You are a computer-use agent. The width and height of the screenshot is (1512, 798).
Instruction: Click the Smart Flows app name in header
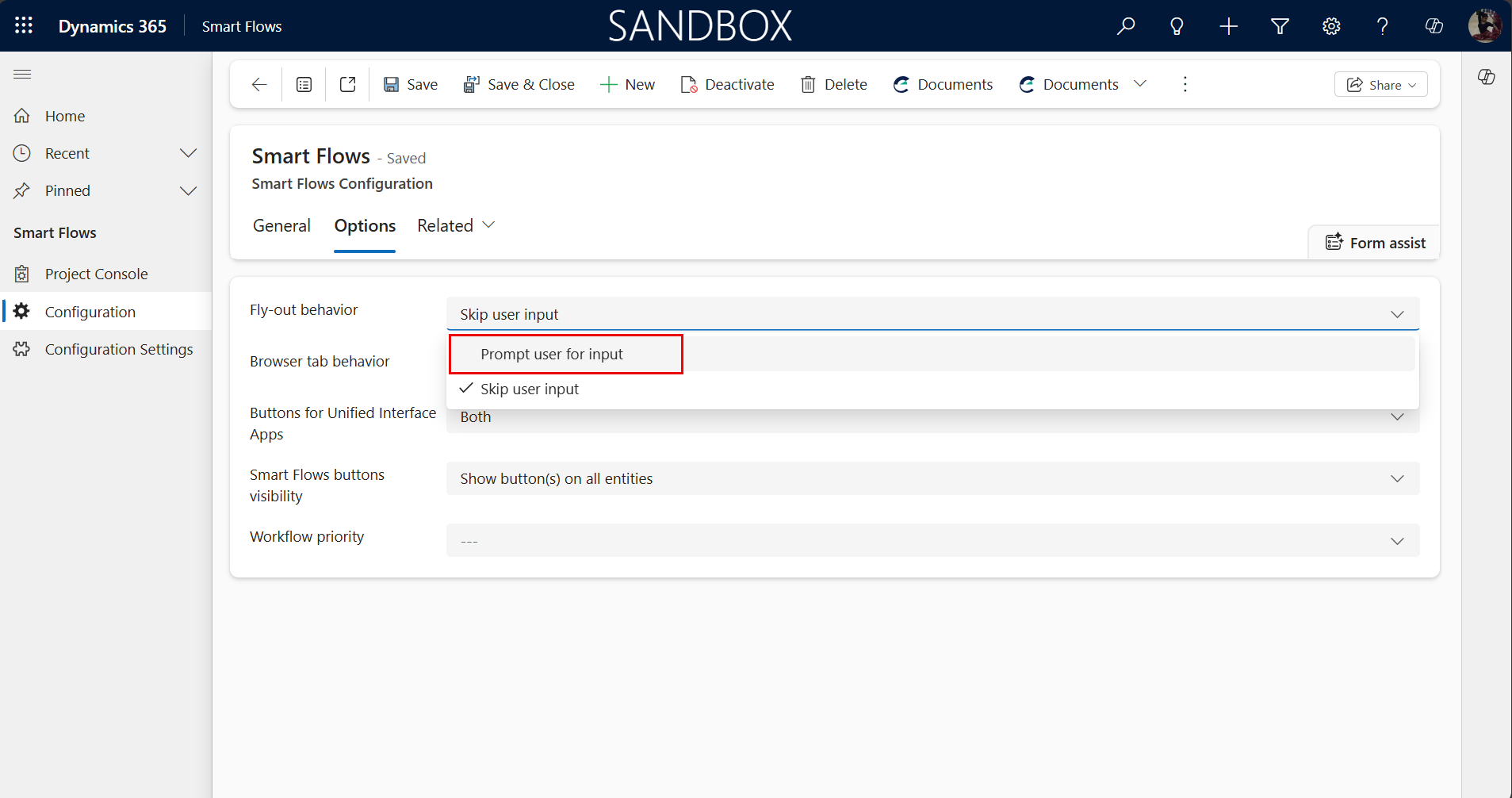point(242,26)
